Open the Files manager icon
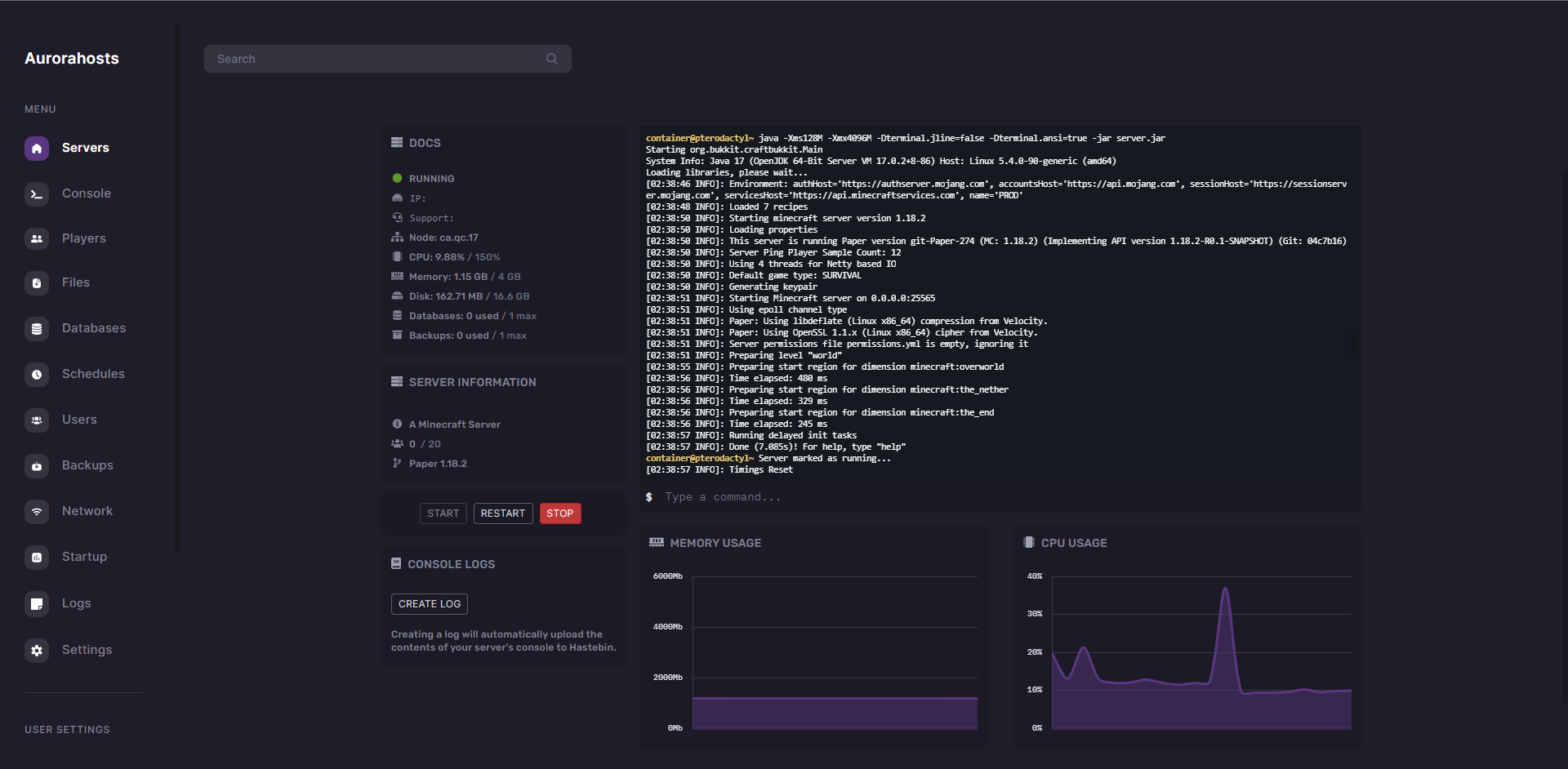Screen dimensions: 1568x769 (x=37, y=282)
